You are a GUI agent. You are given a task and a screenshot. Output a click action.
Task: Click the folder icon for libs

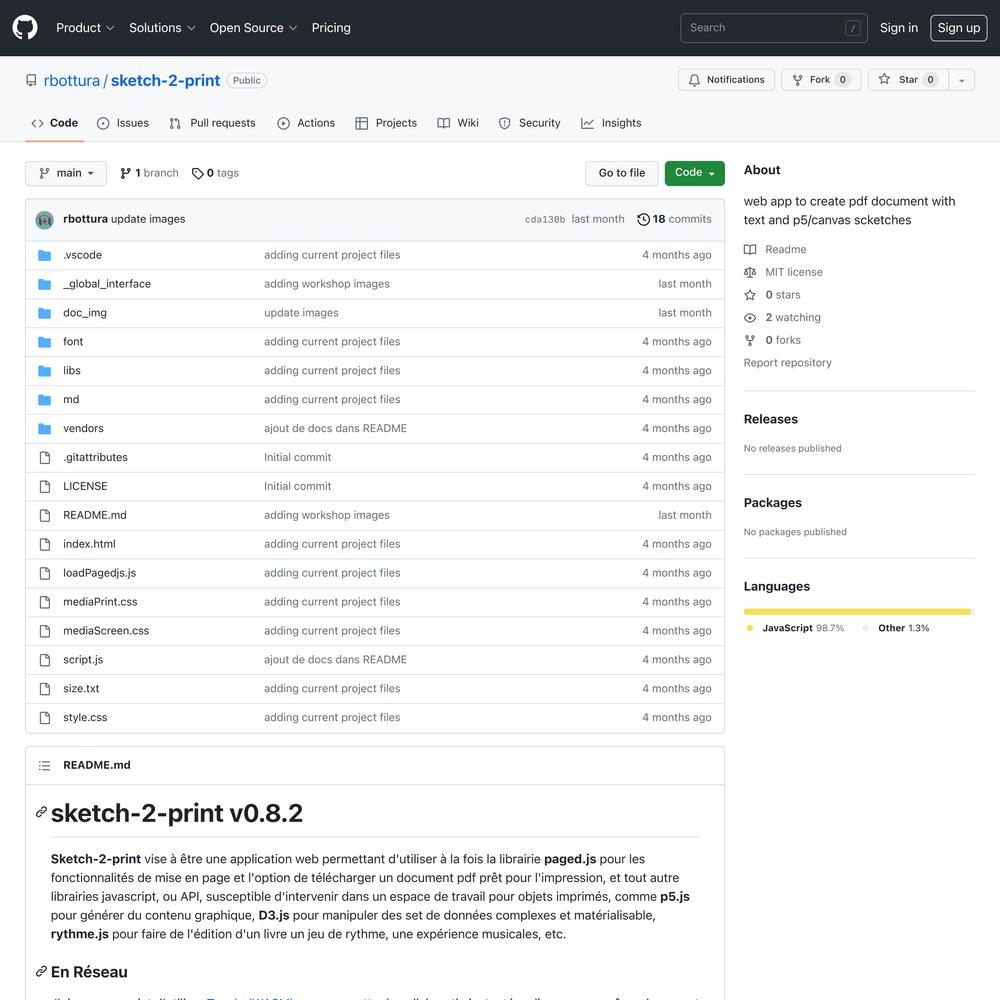click(x=44, y=371)
